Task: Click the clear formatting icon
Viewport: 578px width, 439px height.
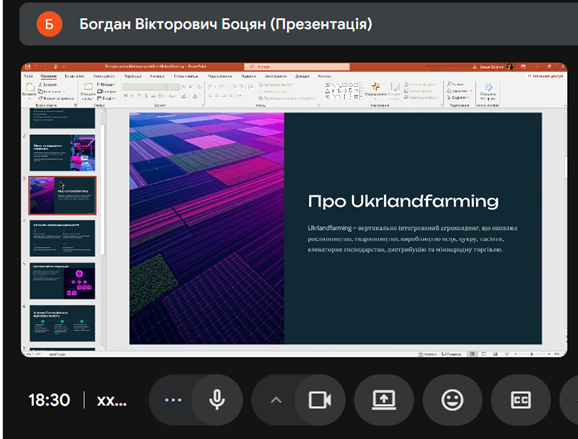Action: click(199, 87)
